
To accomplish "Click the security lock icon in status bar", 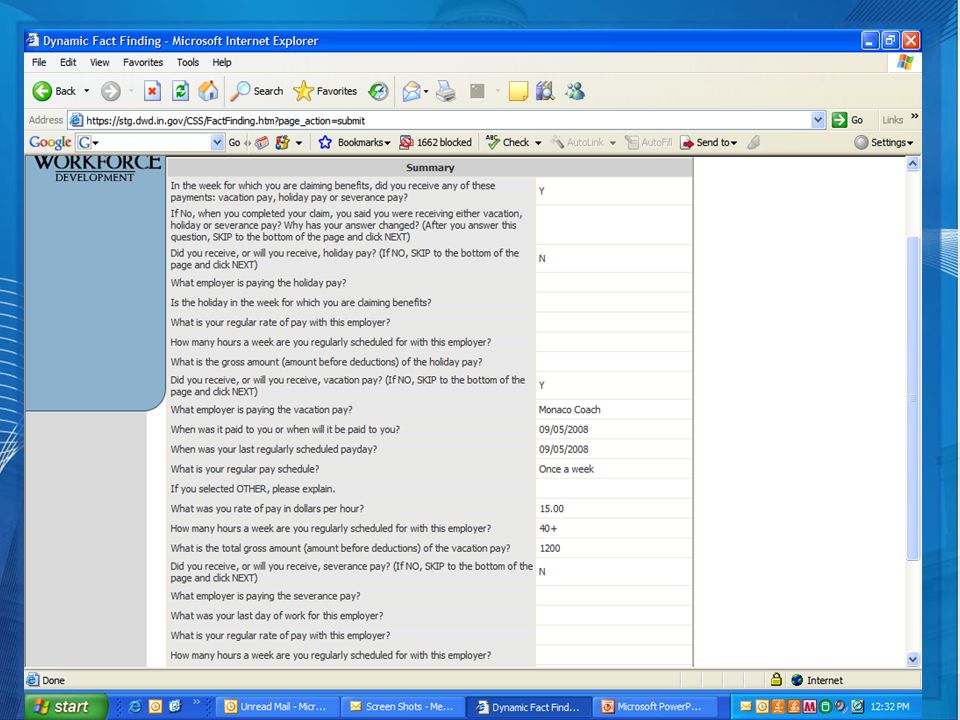I will 776,680.
